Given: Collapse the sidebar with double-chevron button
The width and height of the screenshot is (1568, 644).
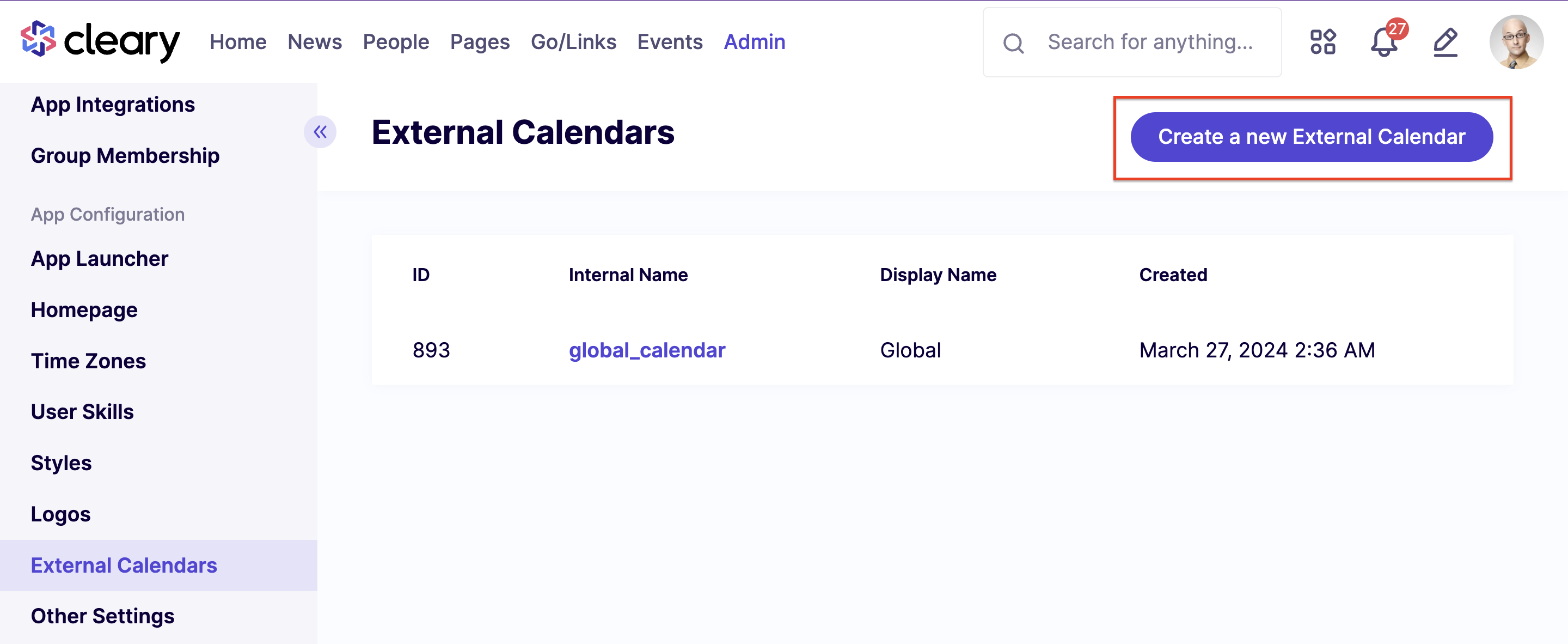Looking at the screenshot, I should pyautogui.click(x=320, y=132).
